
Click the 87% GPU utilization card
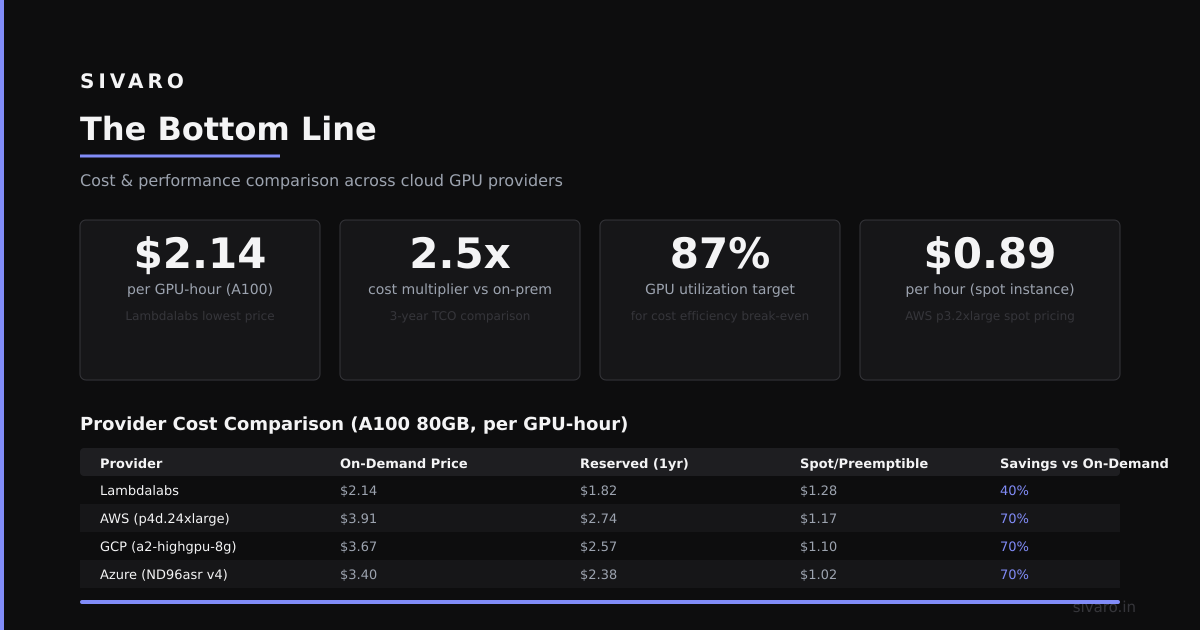[720, 300]
